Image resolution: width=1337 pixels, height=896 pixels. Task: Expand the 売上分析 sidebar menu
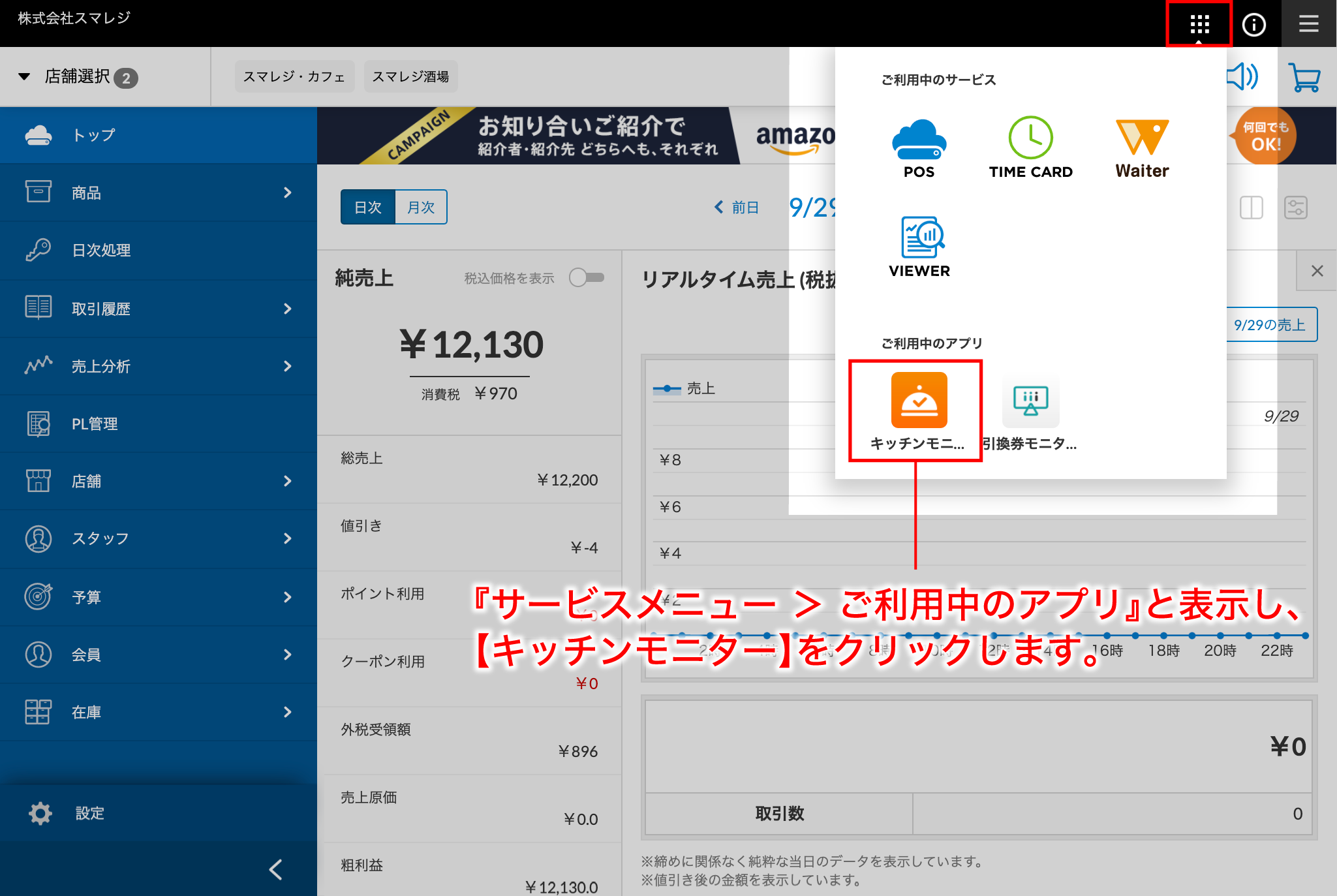(159, 366)
